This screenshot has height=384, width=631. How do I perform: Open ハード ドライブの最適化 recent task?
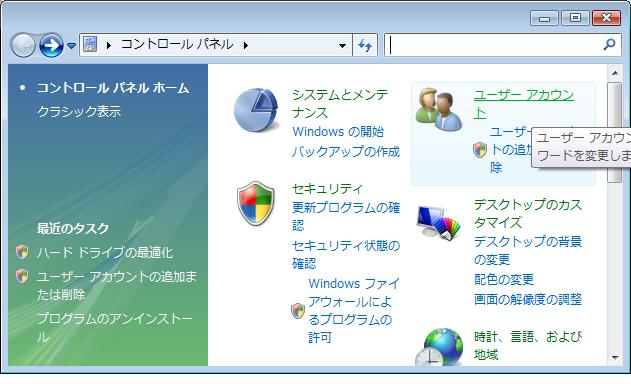[105, 252]
